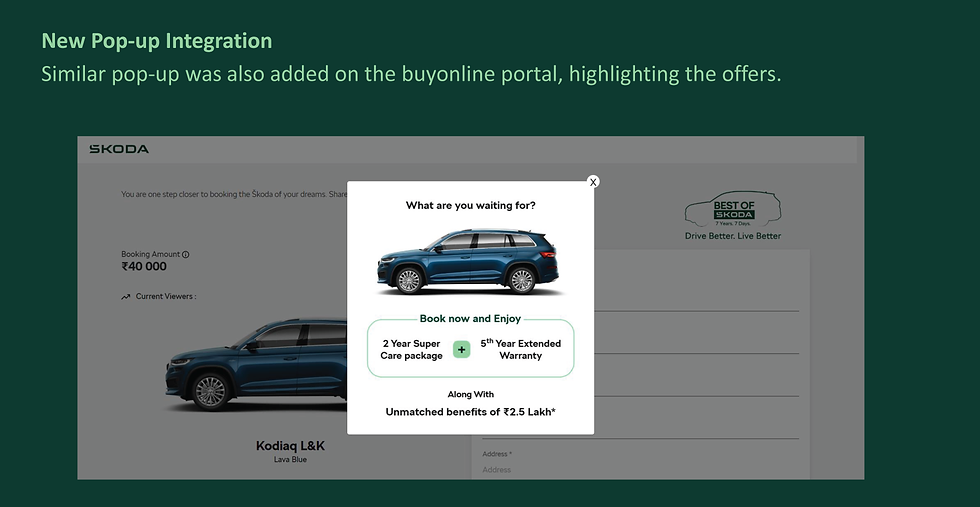Click the Booking Amount info icon
The image size is (980, 507).
pos(186,254)
